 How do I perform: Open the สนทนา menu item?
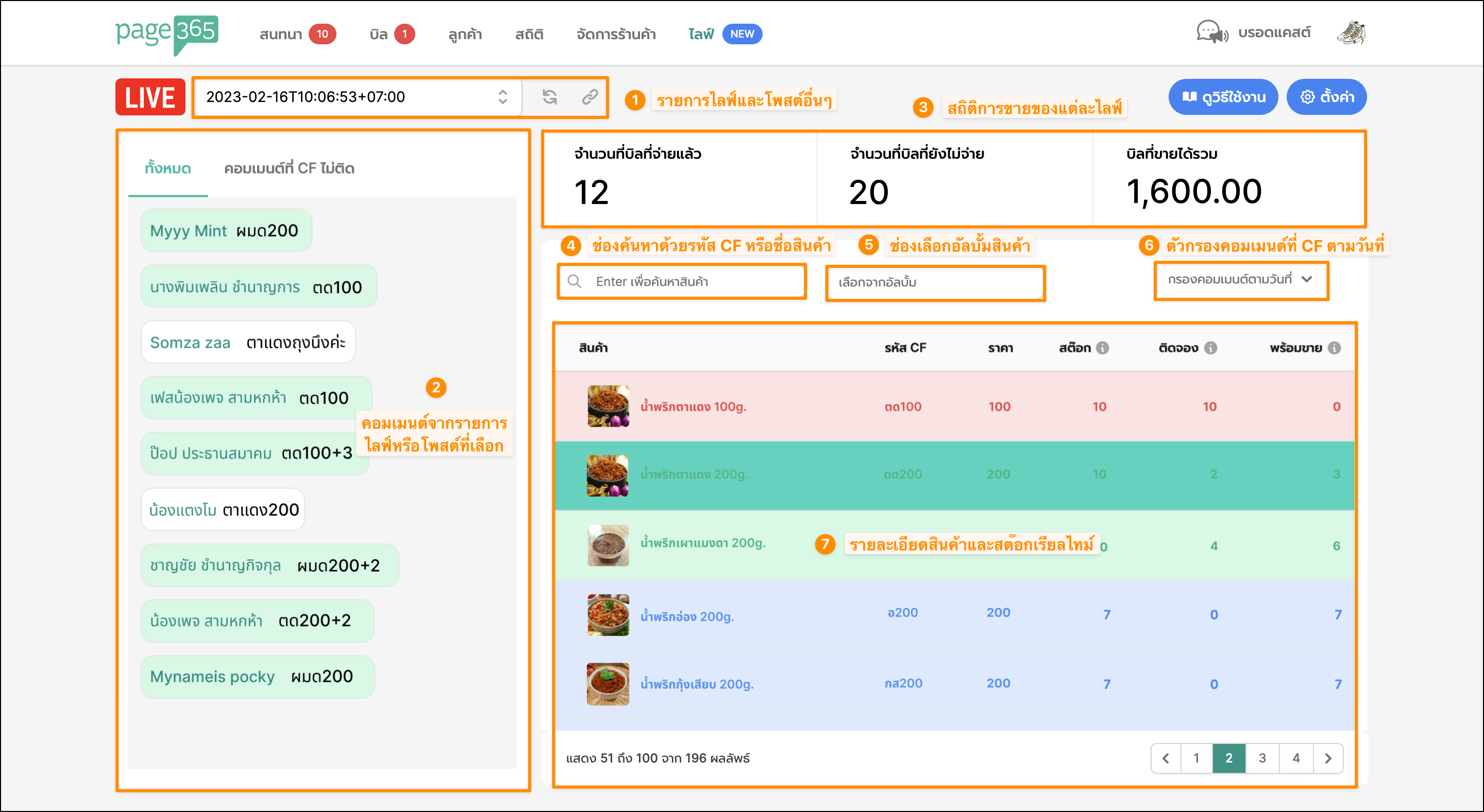[x=281, y=35]
